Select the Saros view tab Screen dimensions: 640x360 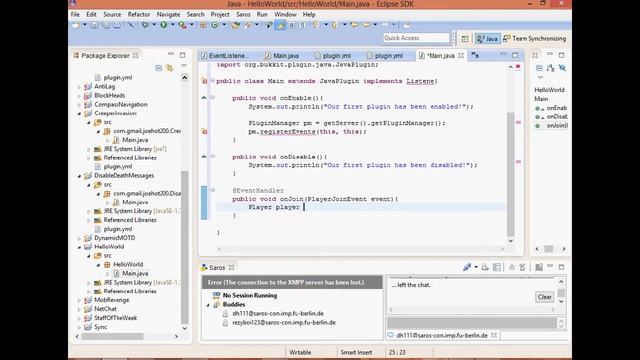[217, 268]
